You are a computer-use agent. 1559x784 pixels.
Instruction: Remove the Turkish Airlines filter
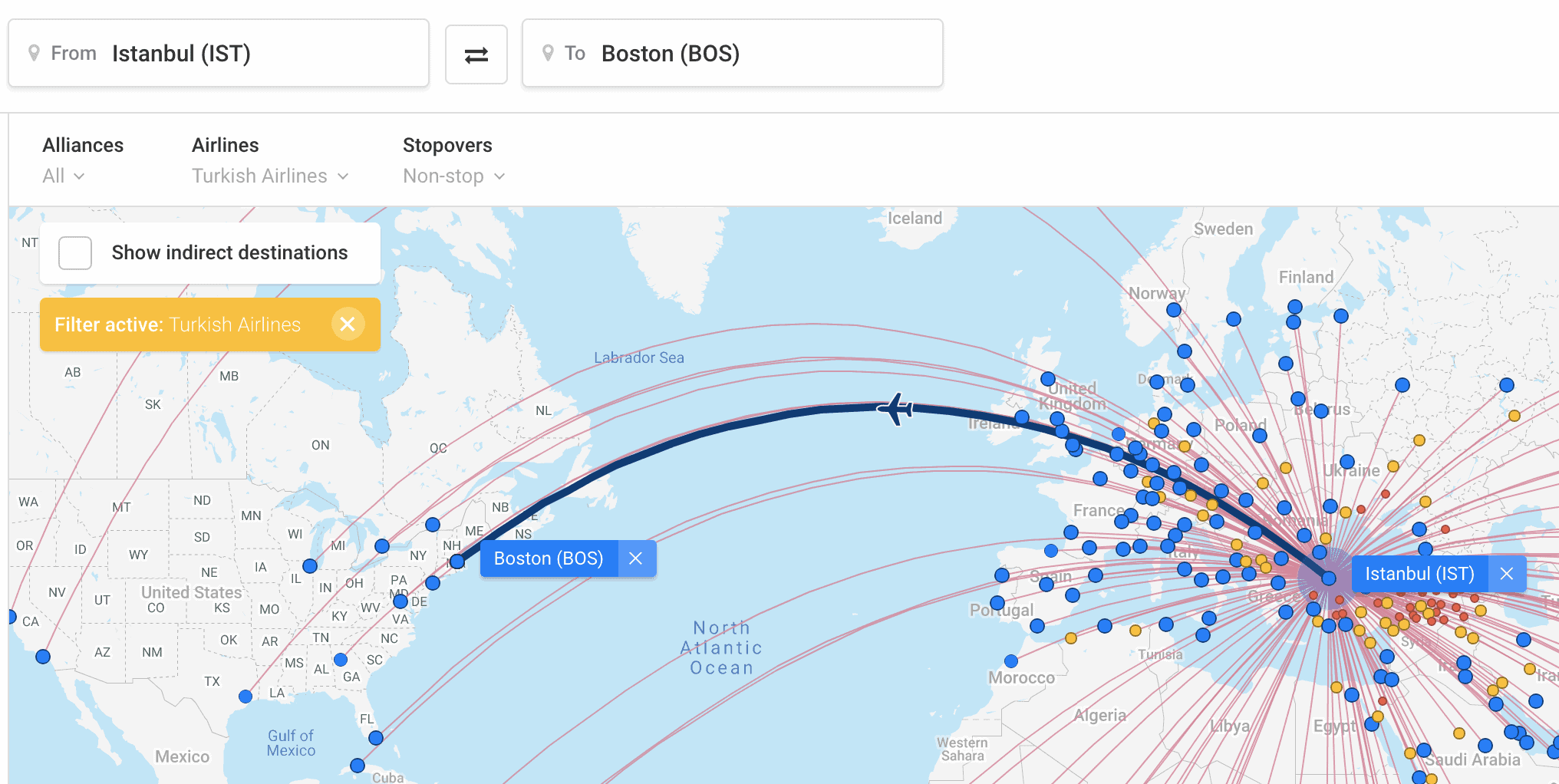[x=348, y=324]
